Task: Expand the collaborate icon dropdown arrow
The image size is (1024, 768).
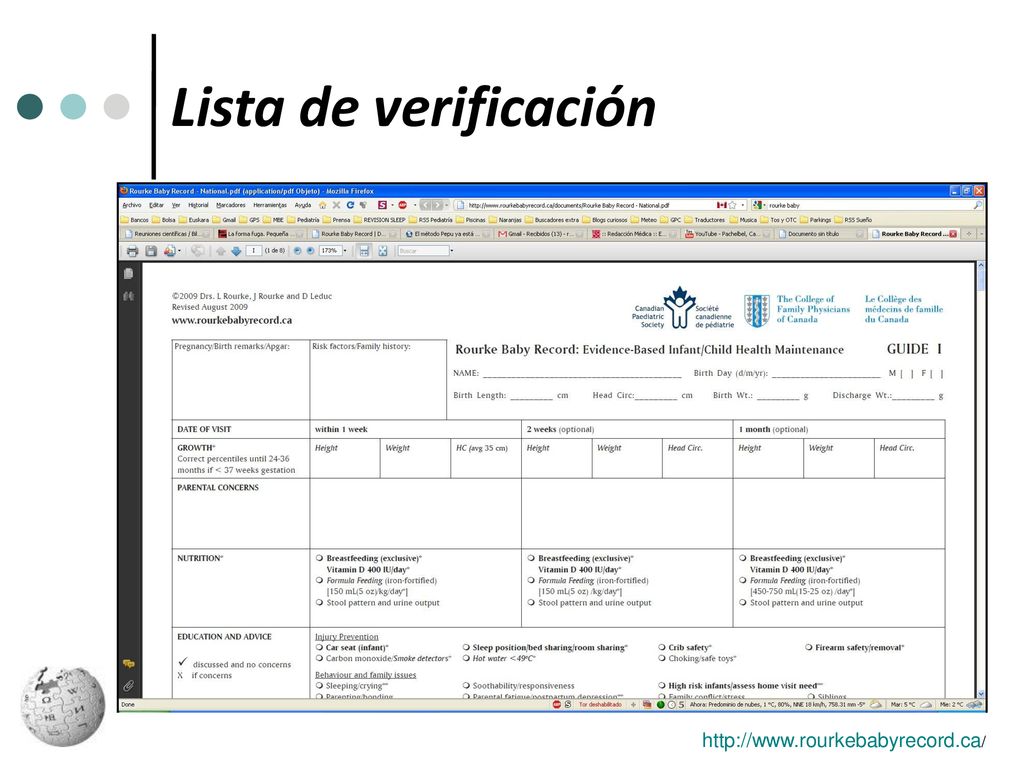Action: [x=180, y=251]
